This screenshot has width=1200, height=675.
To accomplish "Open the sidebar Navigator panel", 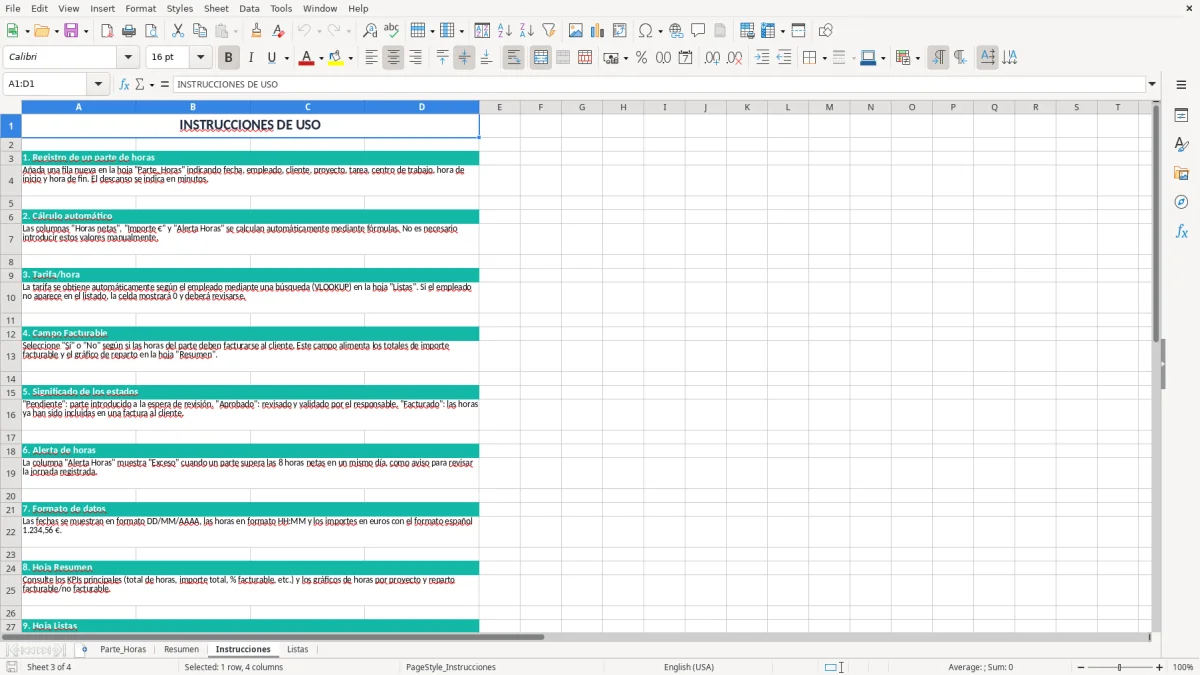I will coord(1181,202).
